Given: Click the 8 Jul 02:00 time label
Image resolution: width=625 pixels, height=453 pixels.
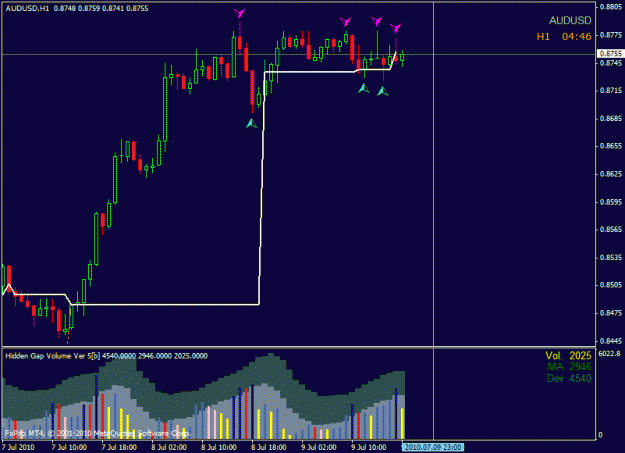Looking at the screenshot, I should click(x=169, y=447).
